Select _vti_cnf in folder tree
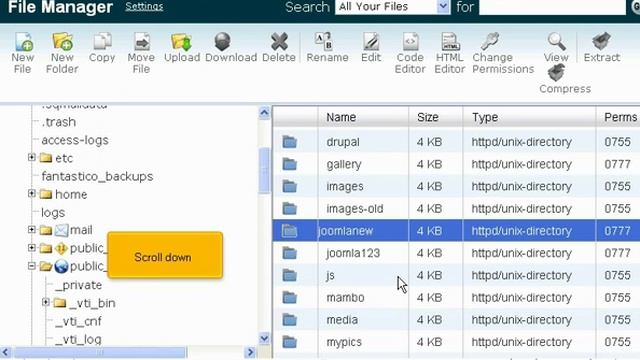The height and width of the screenshot is (360, 640). 78,321
